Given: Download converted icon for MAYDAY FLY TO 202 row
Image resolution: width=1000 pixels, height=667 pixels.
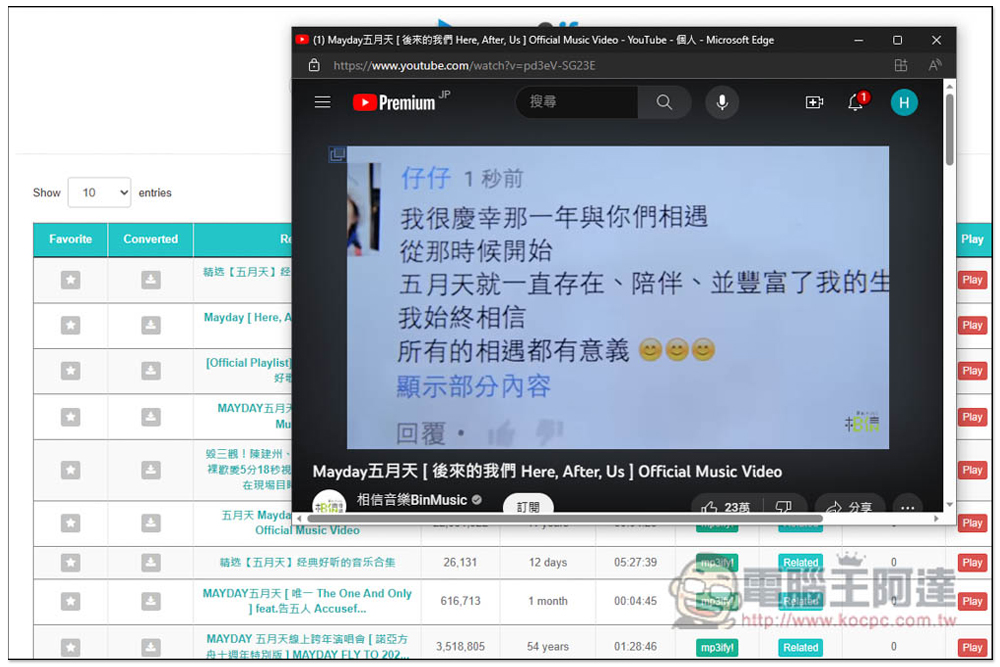Looking at the screenshot, I should point(151,647).
